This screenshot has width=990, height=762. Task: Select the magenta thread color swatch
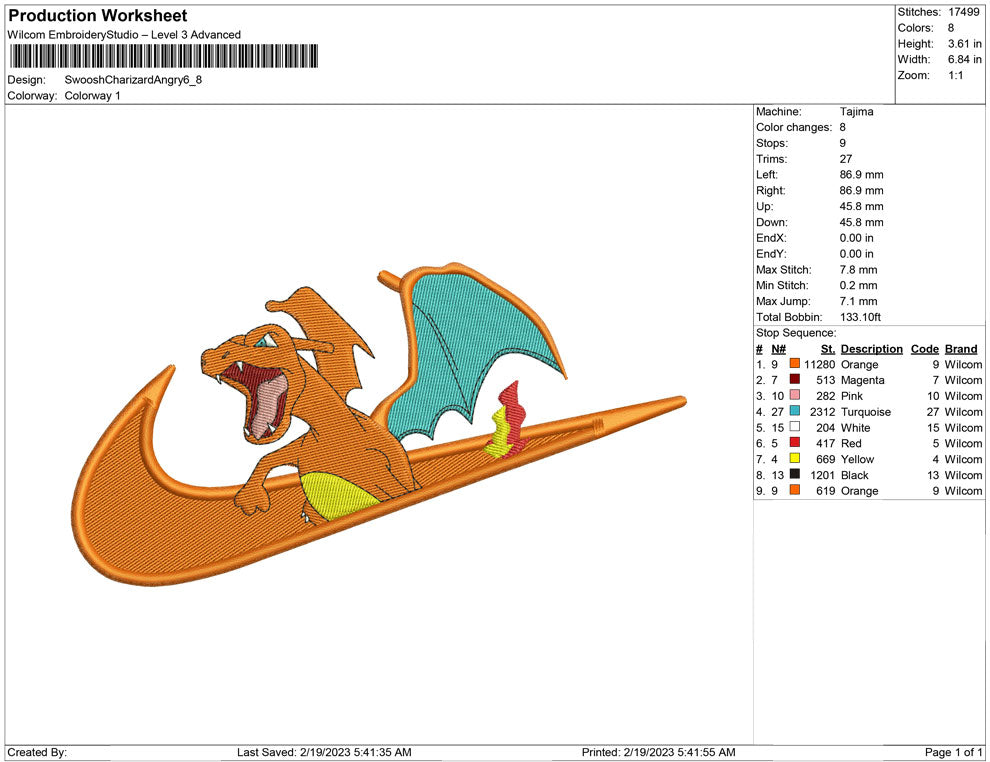click(x=794, y=380)
